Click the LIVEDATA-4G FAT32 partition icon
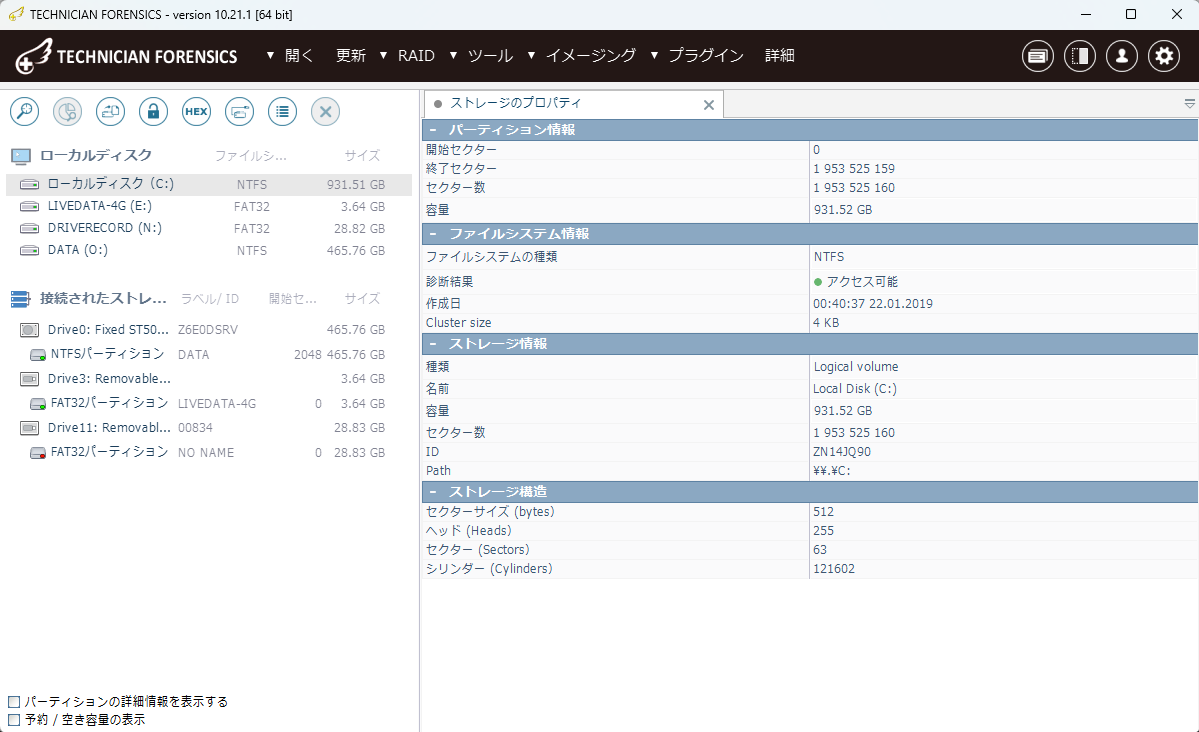The height and width of the screenshot is (732, 1199). coord(37,404)
